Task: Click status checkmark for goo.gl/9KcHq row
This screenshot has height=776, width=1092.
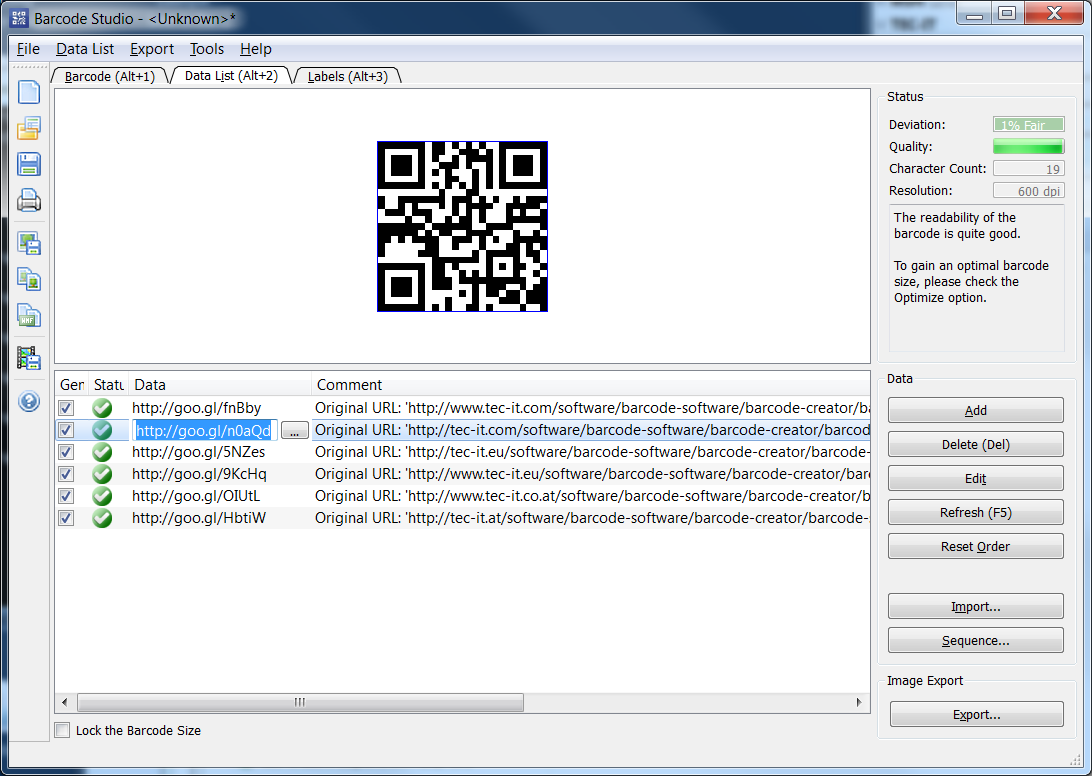Action: 102,474
